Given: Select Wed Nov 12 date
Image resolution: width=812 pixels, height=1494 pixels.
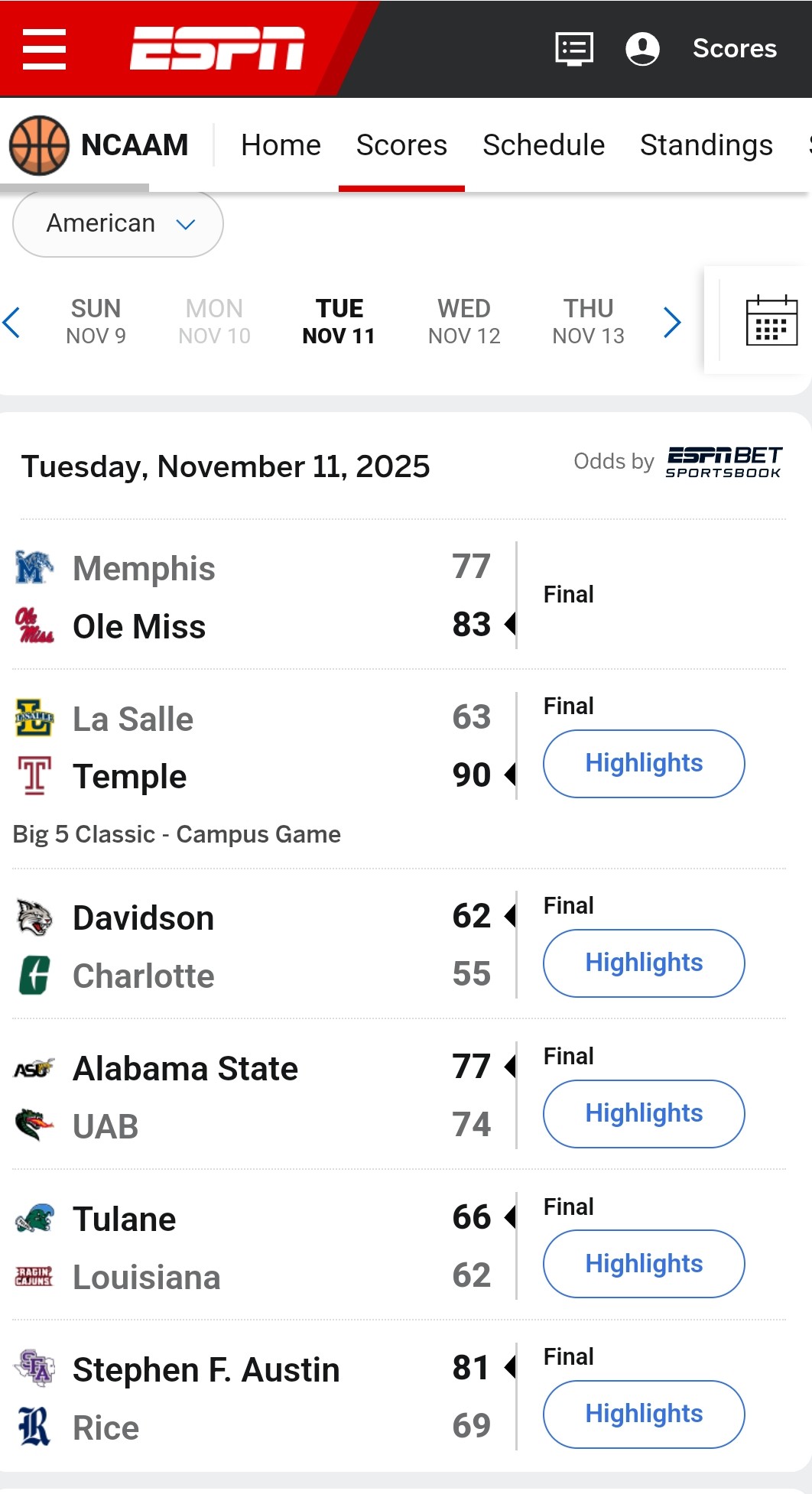Looking at the screenshot, I should coord(464,322).
